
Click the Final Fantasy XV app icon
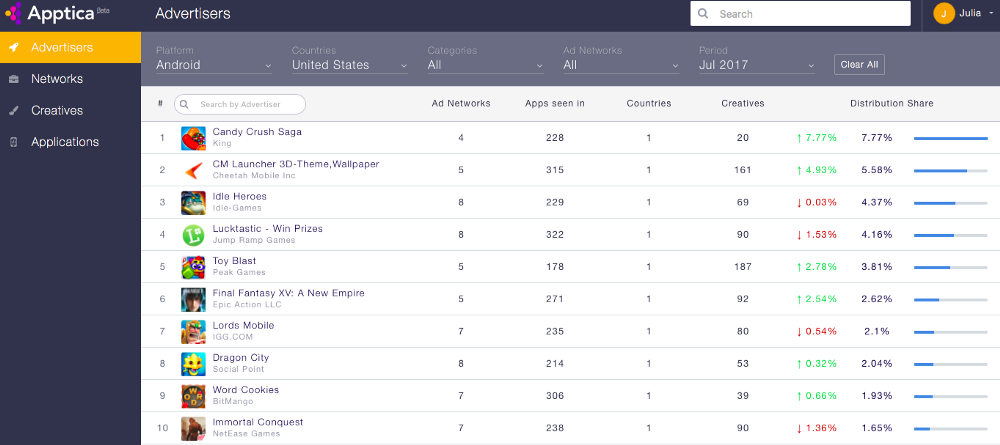tap(193, 299)
